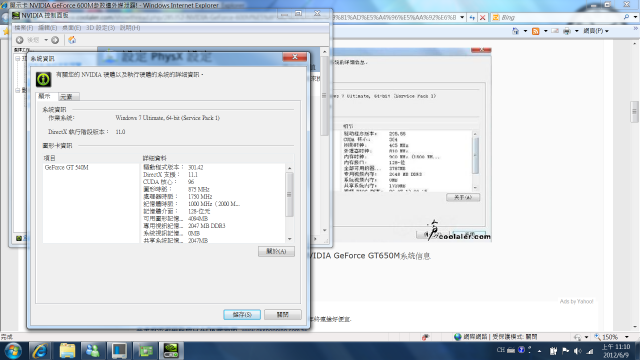The width and height of the screenshot is (640, 360).
Task: Open search provider dropdown arrow
Action: click(x=636, y=18)
